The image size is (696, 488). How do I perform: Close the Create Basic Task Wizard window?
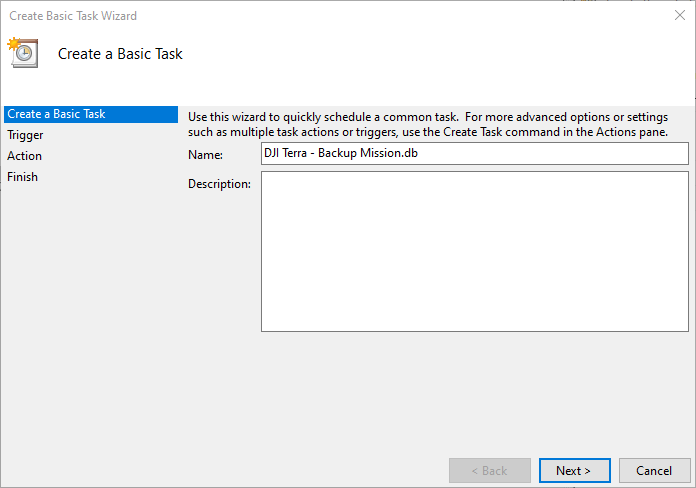680,16
